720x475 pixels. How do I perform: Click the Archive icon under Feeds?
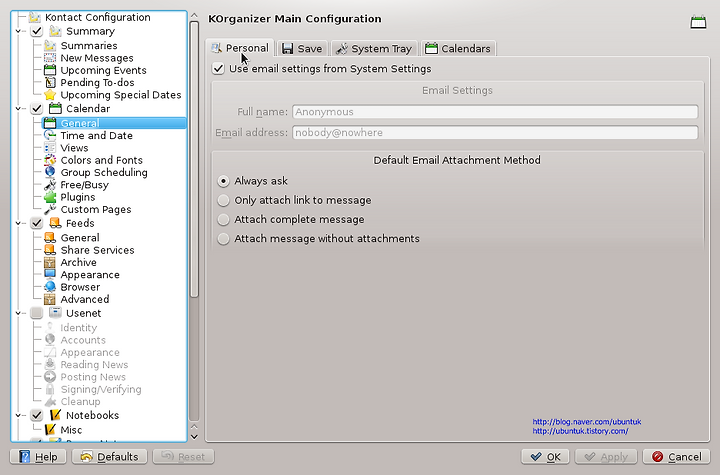pos(50,262)
